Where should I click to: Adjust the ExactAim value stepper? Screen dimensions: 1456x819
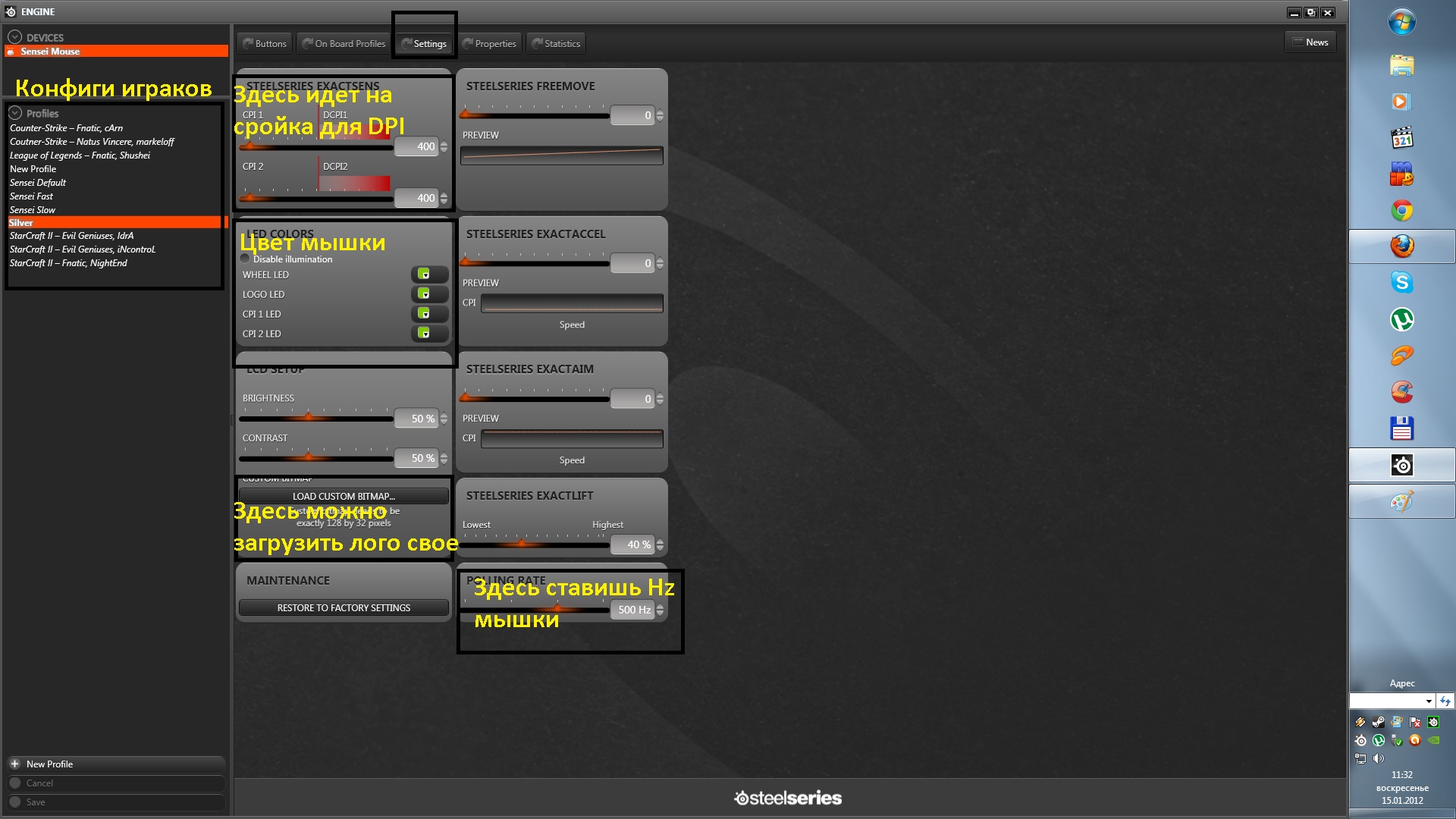[660, 399]
